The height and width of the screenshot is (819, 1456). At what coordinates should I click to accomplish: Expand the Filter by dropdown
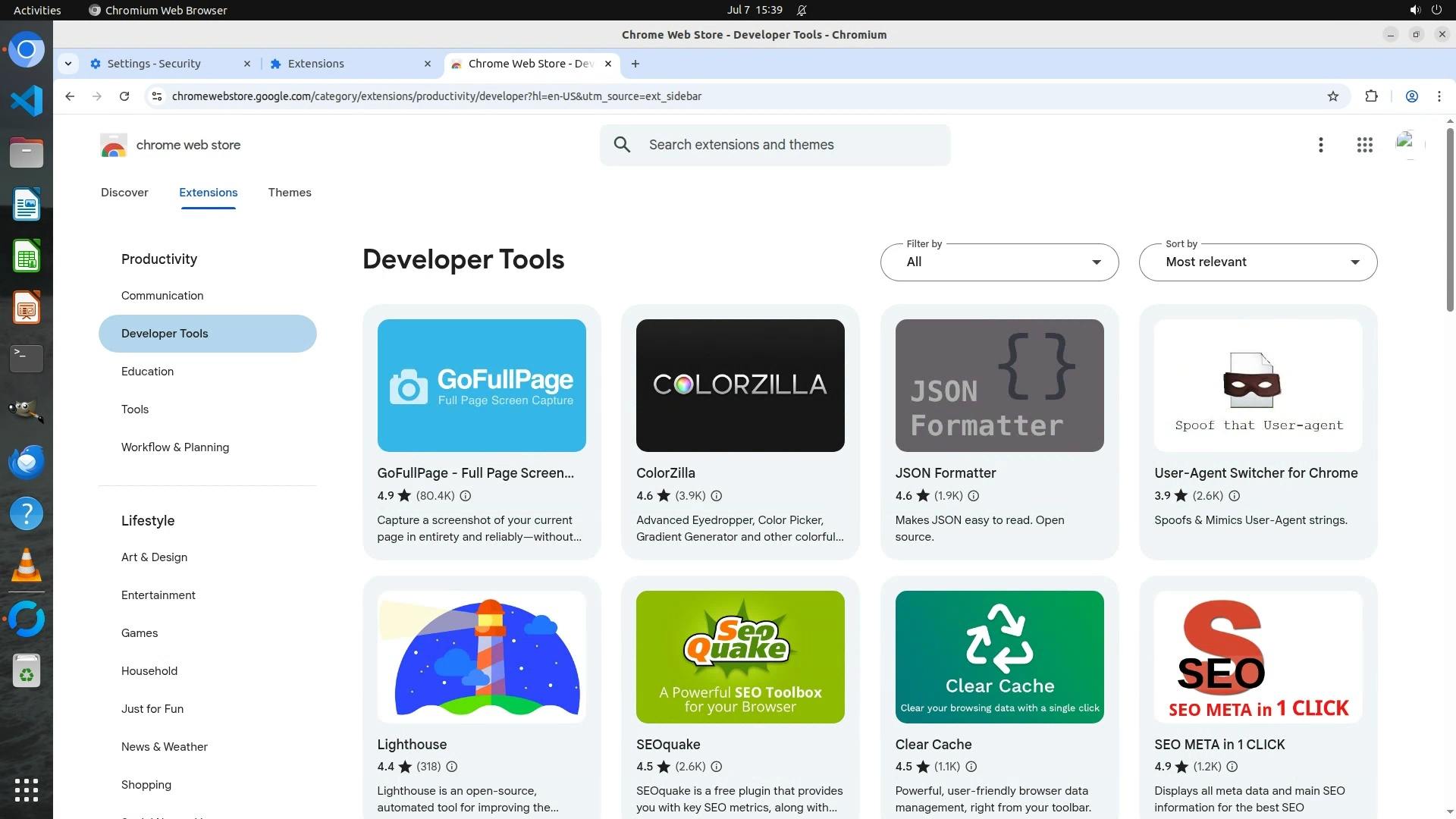point(999,262)
